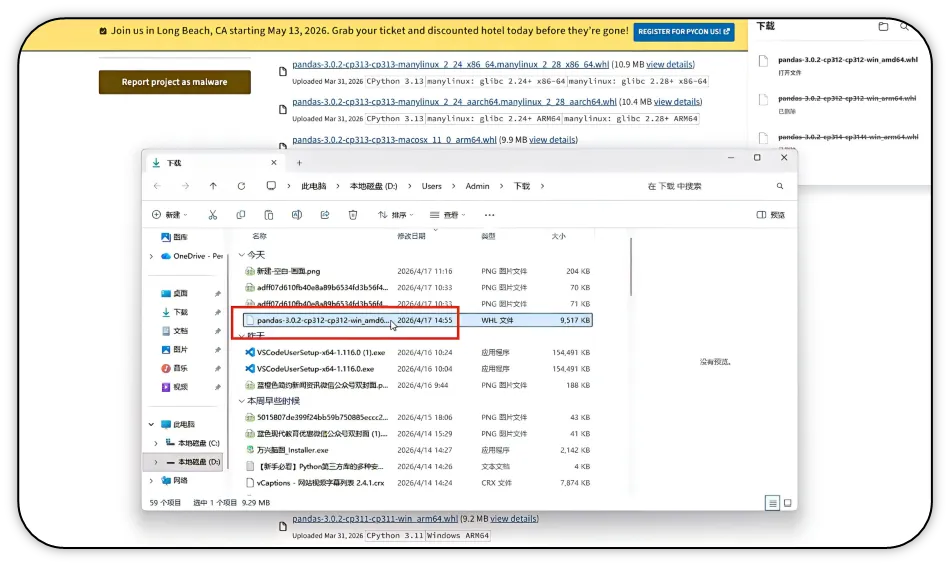
Task: Open pandas cp313 manylinux aarch64 wheel link
Action: point(454,102)
